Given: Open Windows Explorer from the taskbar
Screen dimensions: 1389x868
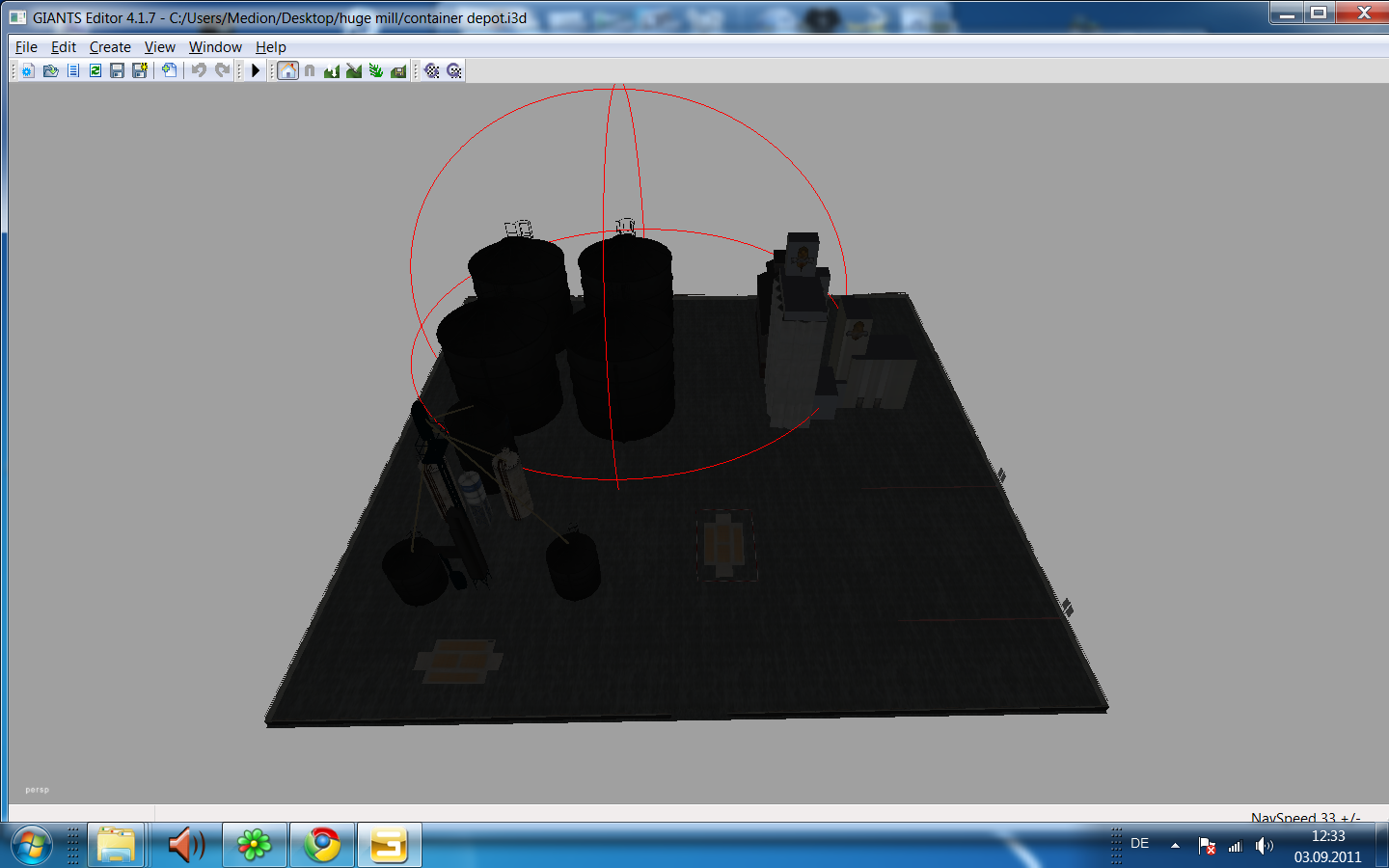Looking at the screenshot, I should 116,845.
